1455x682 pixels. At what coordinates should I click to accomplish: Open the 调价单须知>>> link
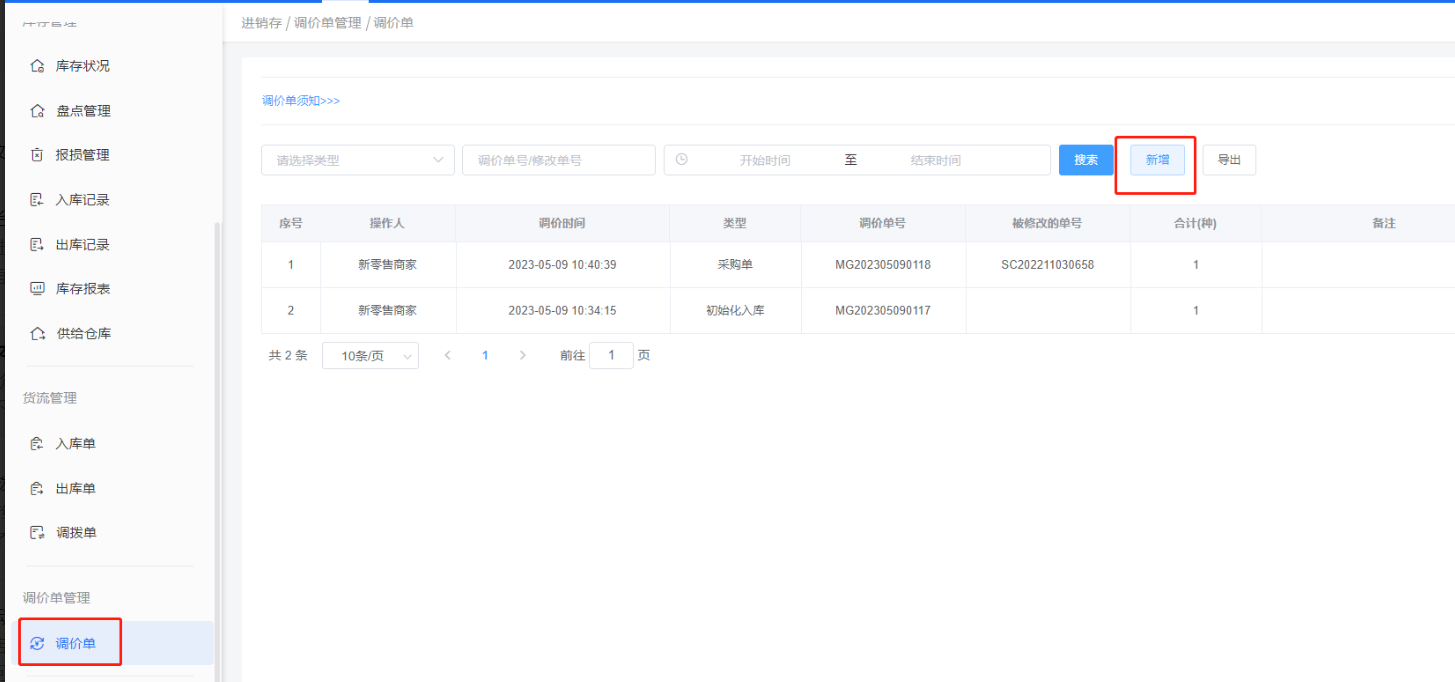pyautogui.click(x=301, y=101)
